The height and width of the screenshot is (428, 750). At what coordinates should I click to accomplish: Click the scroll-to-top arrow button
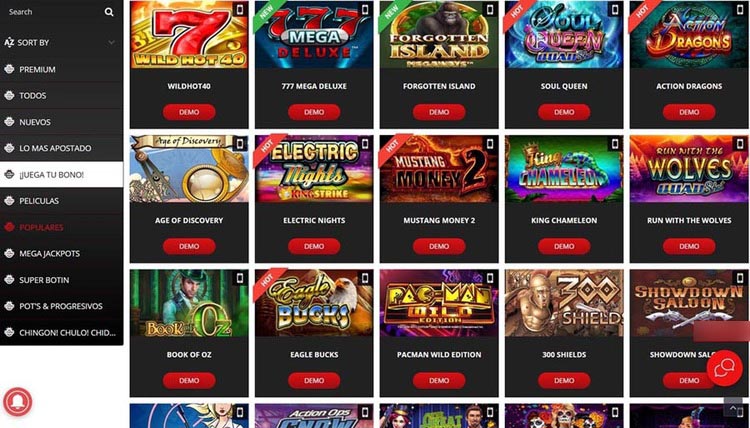tap(733, 407)
